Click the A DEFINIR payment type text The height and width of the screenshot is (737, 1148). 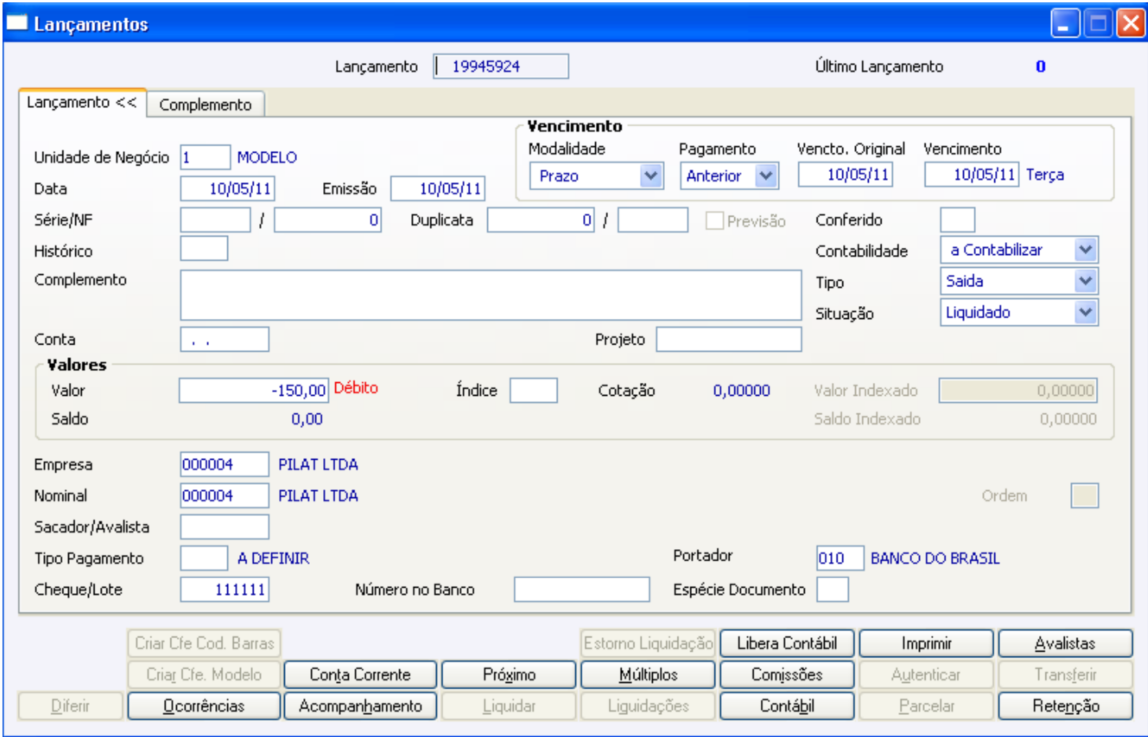click(x=274, y=558)
